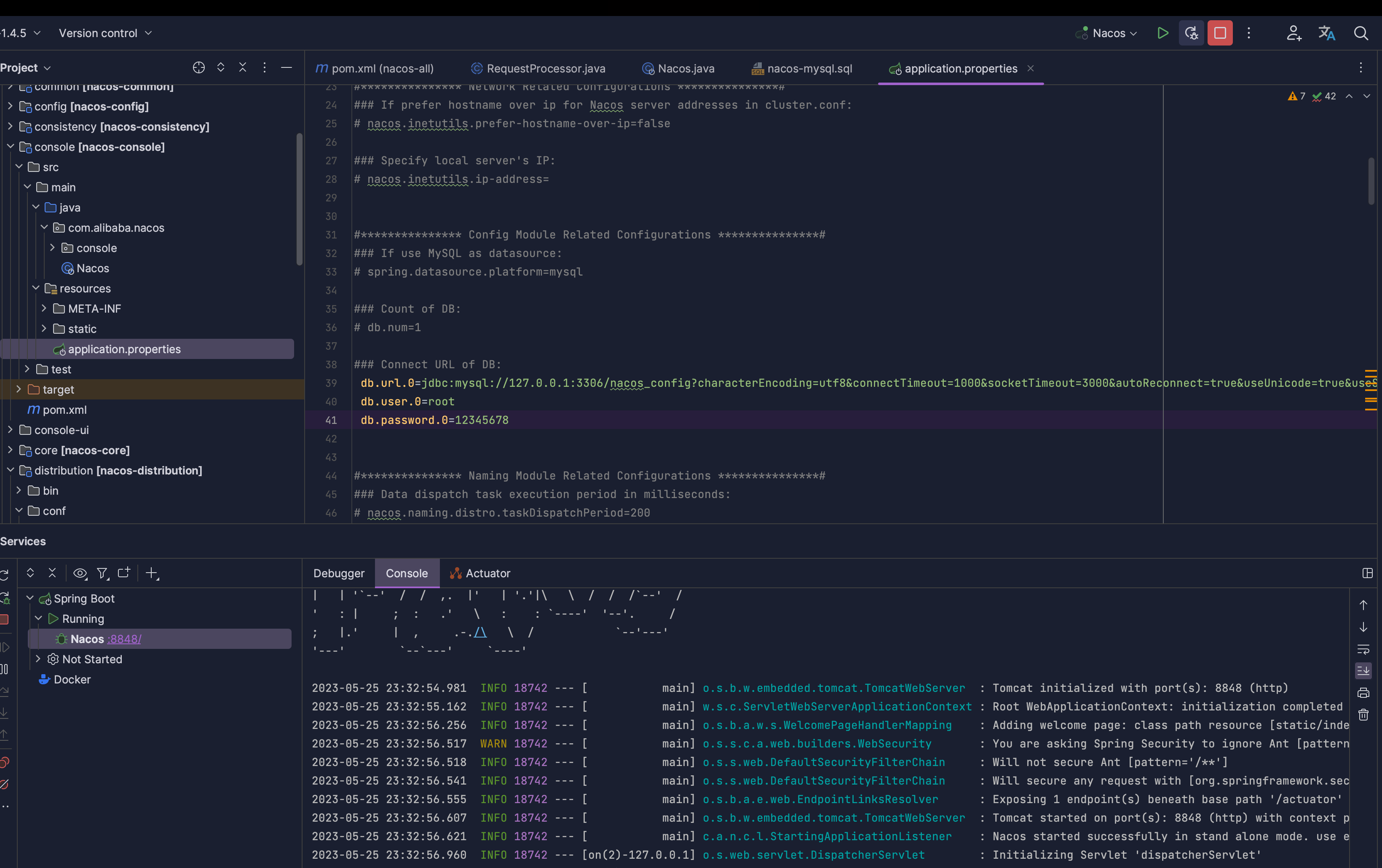This screenshot has height=868, width=1382.
Task: Toggle scroll to end of console
Action: 1363,670
